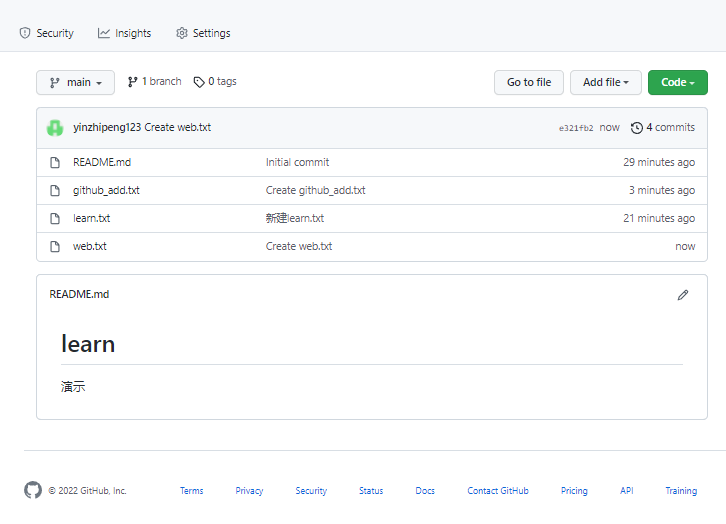Open the Insights tab
Image resolution: width=726 pixels, height=524 pixels.
pyautogui.click(x=124, y=33)
